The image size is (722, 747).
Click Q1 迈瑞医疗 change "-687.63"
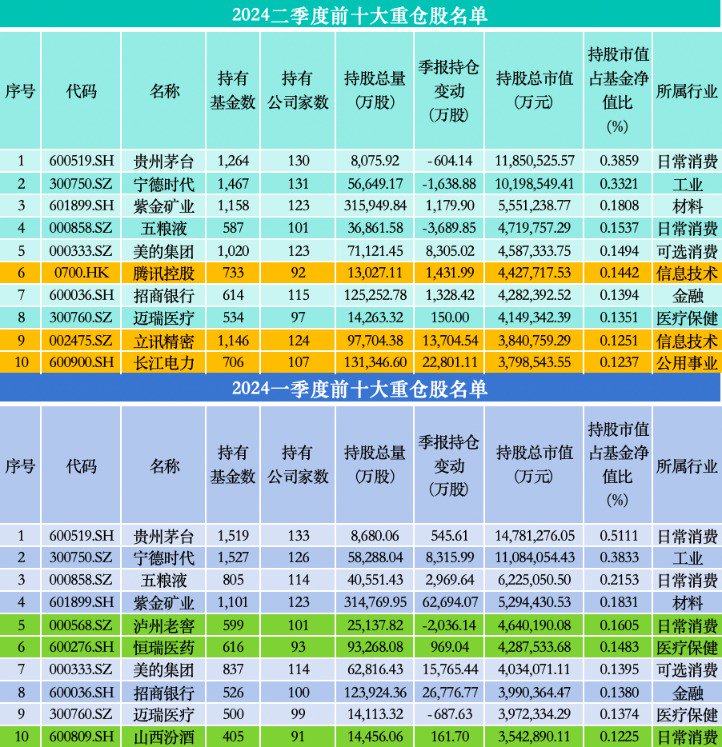click(x=449, y=715)
